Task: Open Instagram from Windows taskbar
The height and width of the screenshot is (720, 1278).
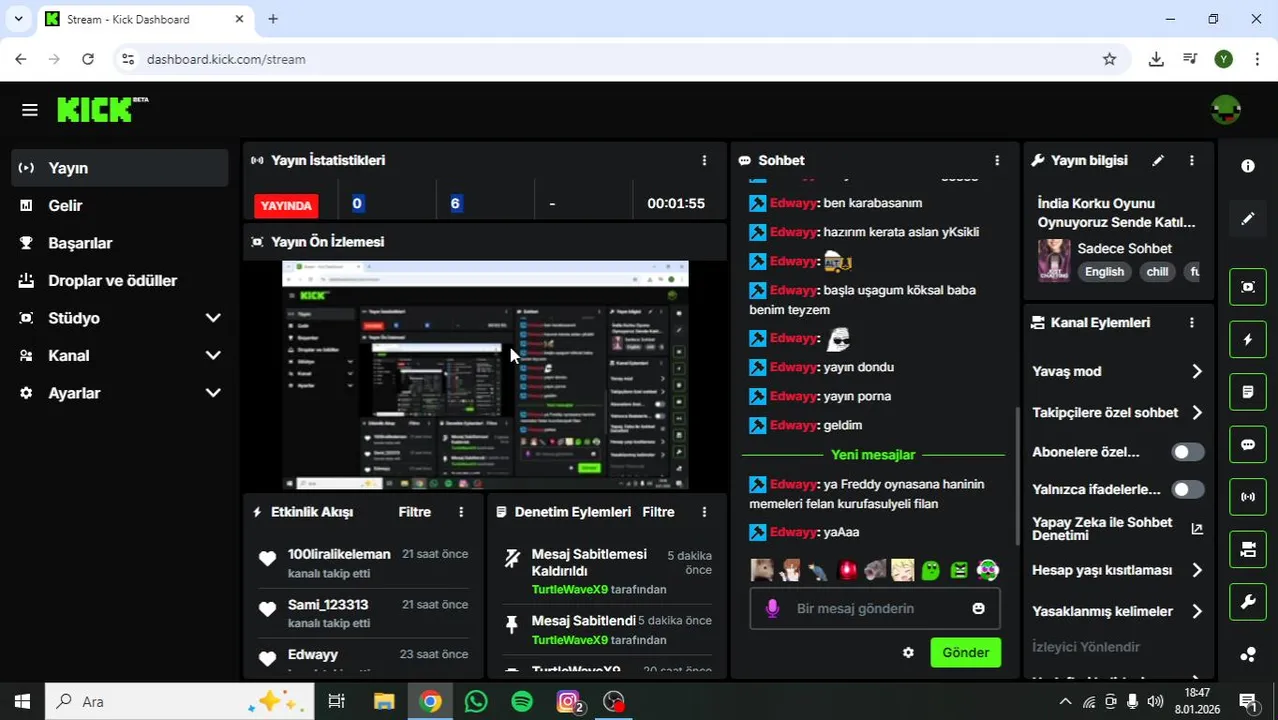Action: 568,702
